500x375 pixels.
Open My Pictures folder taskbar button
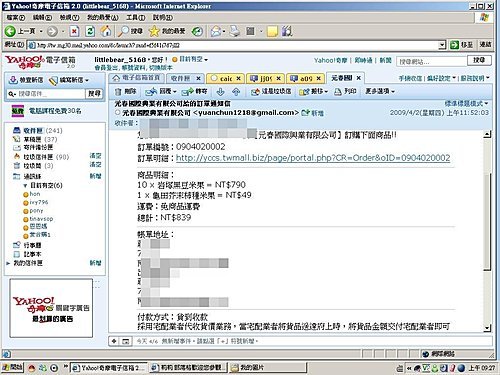[268, 368]
